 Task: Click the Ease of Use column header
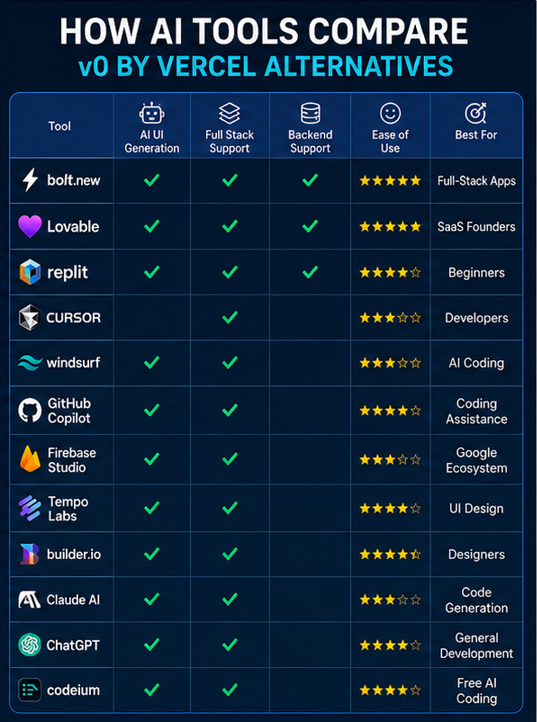pyautogui.click(x=390, y=126)
